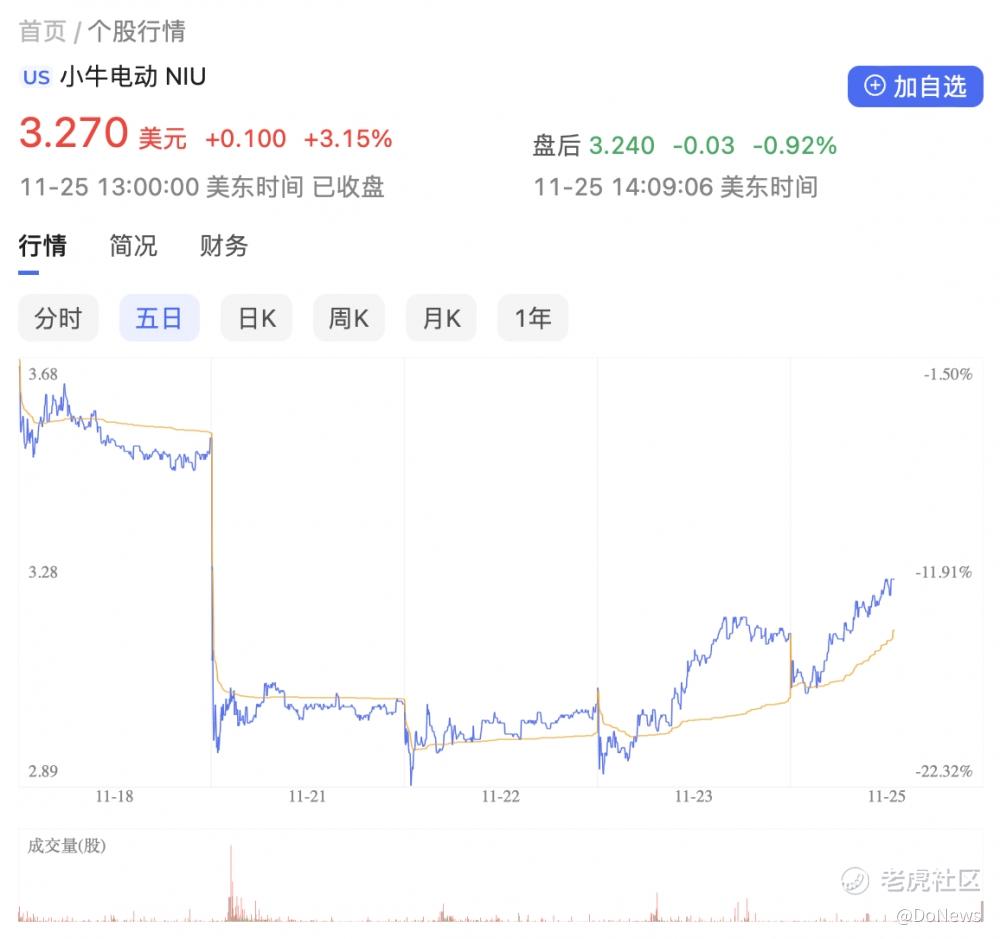Select the 五日 chart period

159,319
